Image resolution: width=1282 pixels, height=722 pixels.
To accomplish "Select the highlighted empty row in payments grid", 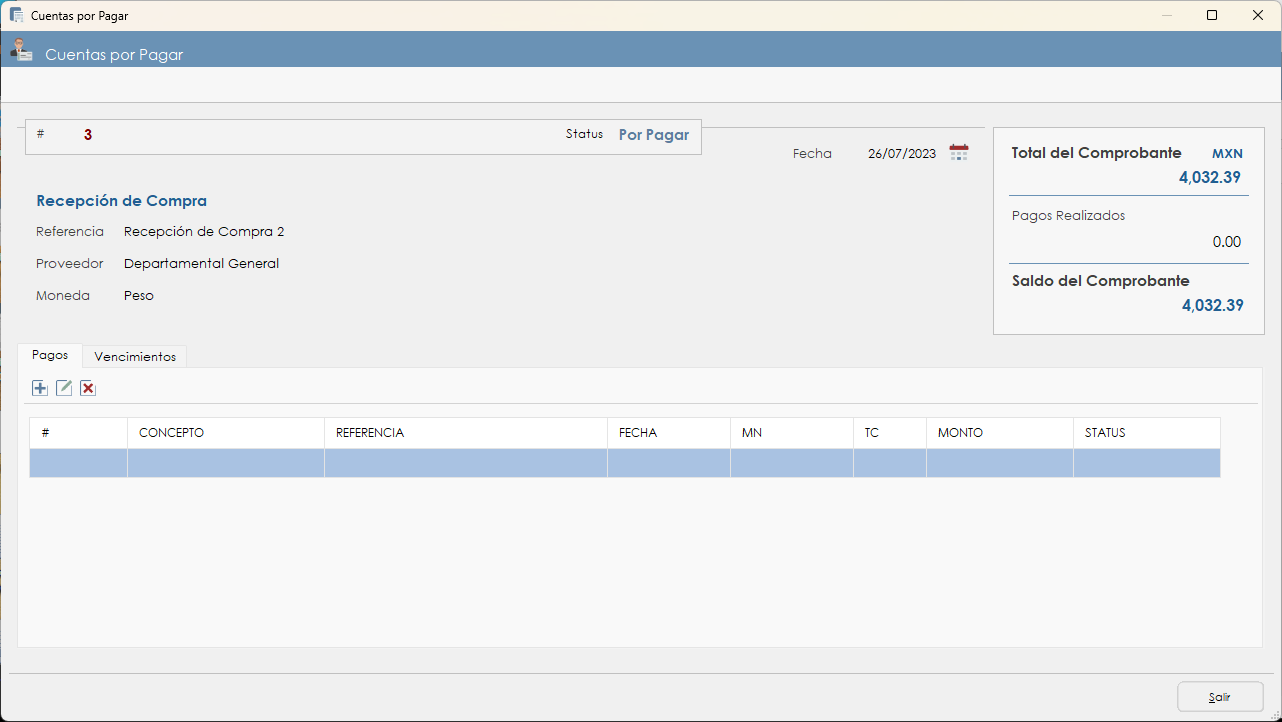I will click(624, 463).
